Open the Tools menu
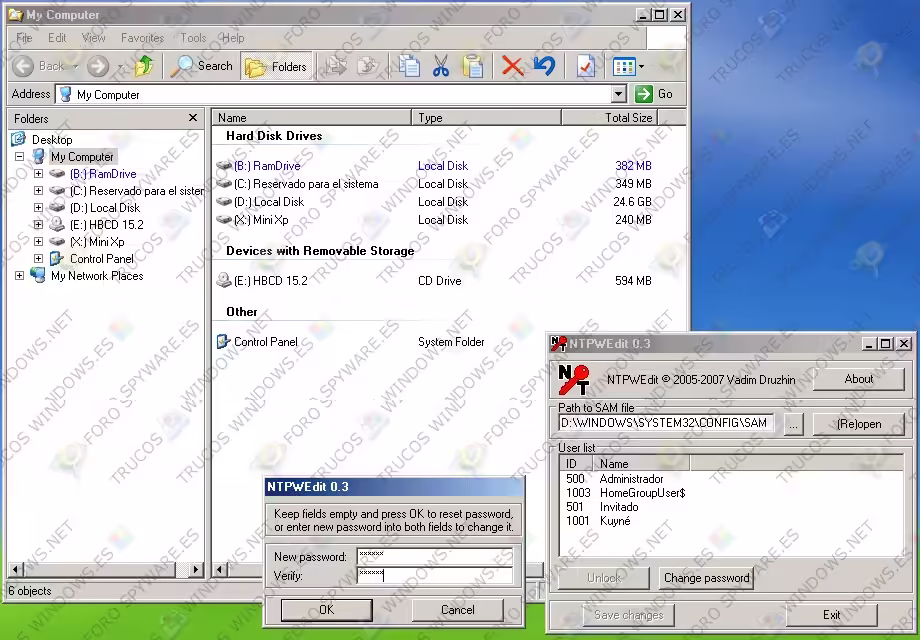 (x=193, y=37)
